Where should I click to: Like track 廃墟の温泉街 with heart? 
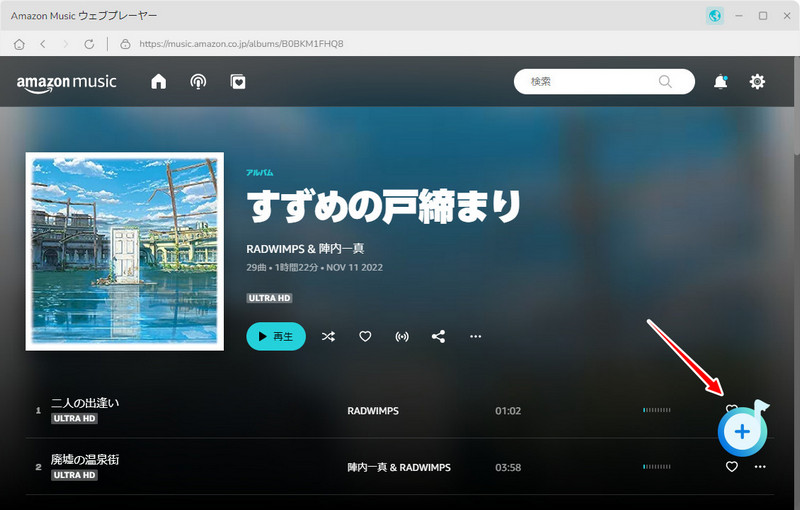[x=732, y=467]
